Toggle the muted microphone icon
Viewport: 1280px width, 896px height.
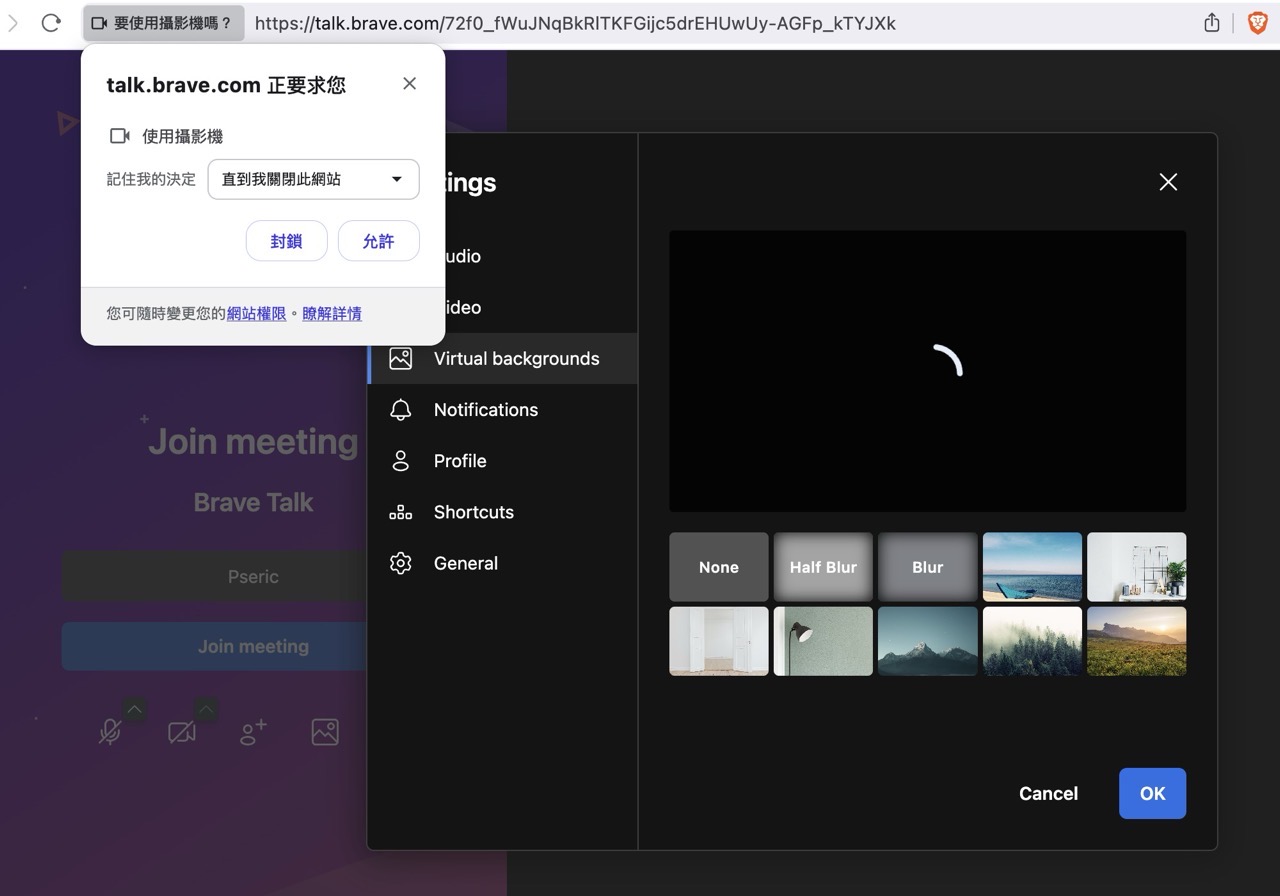tap(111, 733)
